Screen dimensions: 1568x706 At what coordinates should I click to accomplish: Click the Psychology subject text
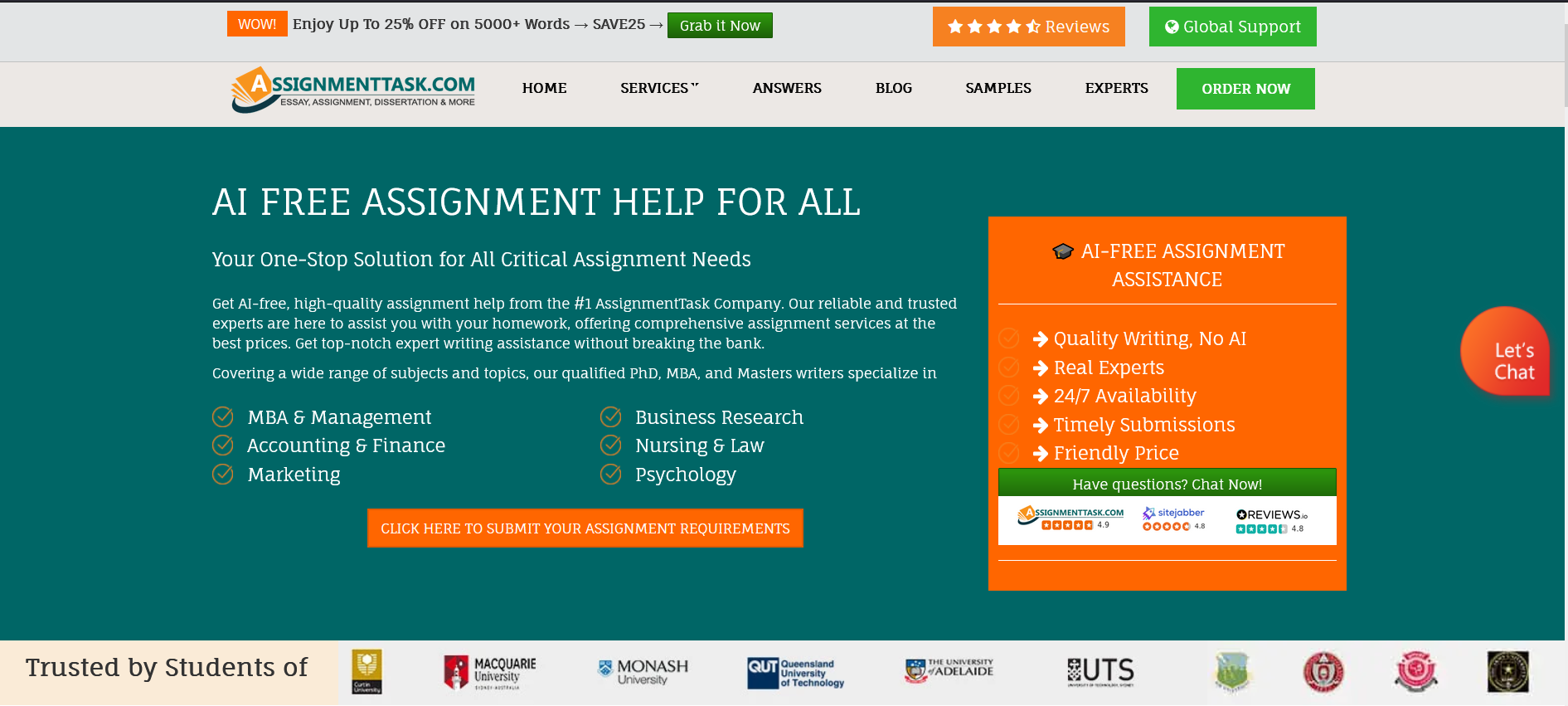coord(686,475)
